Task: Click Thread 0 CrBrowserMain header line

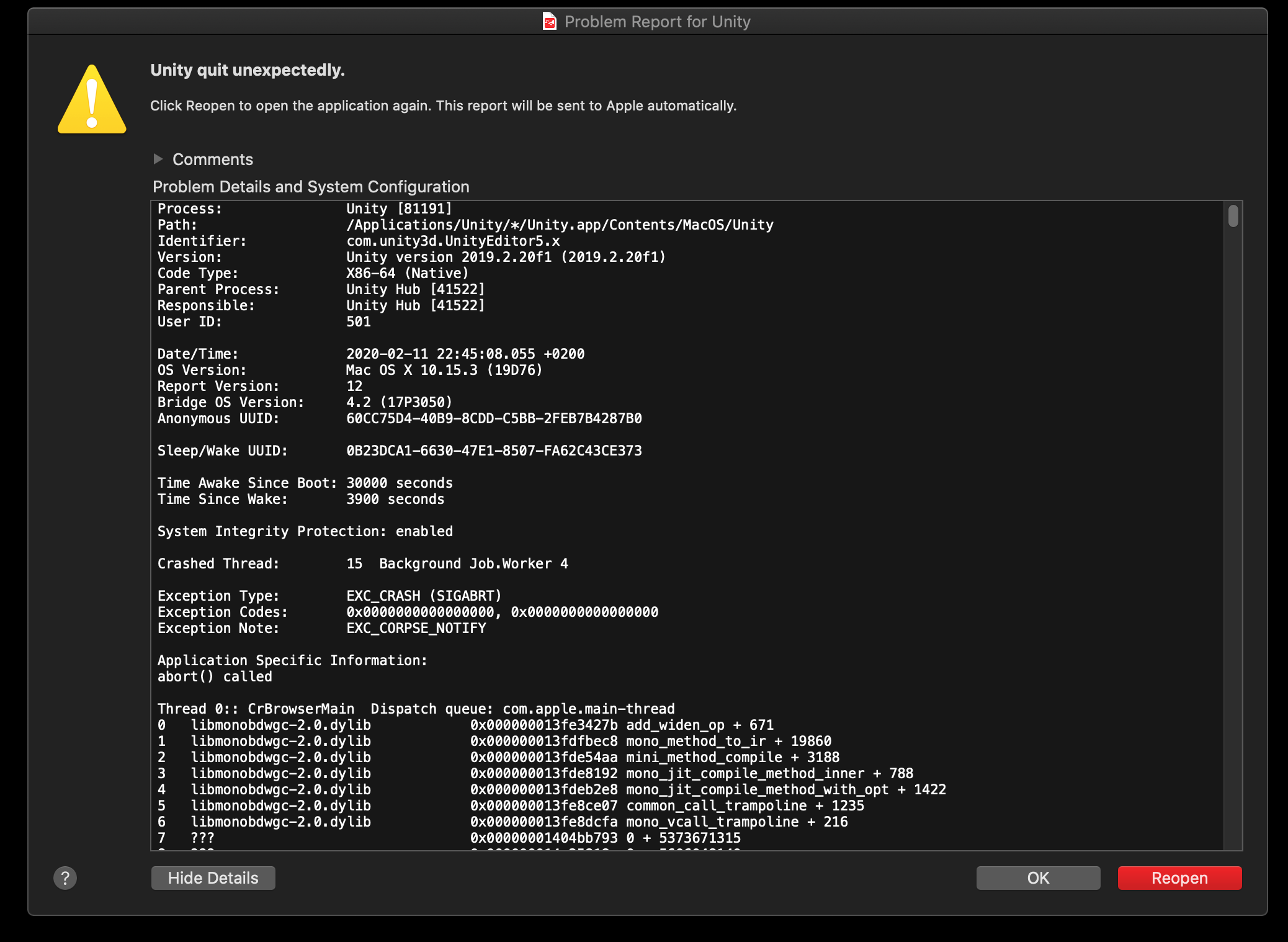Action: point(416,709)
